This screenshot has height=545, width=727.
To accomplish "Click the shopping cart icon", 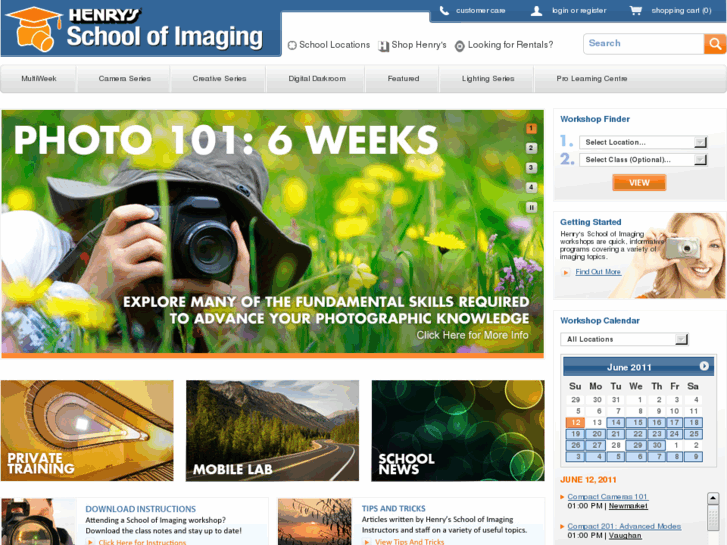I will [x=636, y=10].
